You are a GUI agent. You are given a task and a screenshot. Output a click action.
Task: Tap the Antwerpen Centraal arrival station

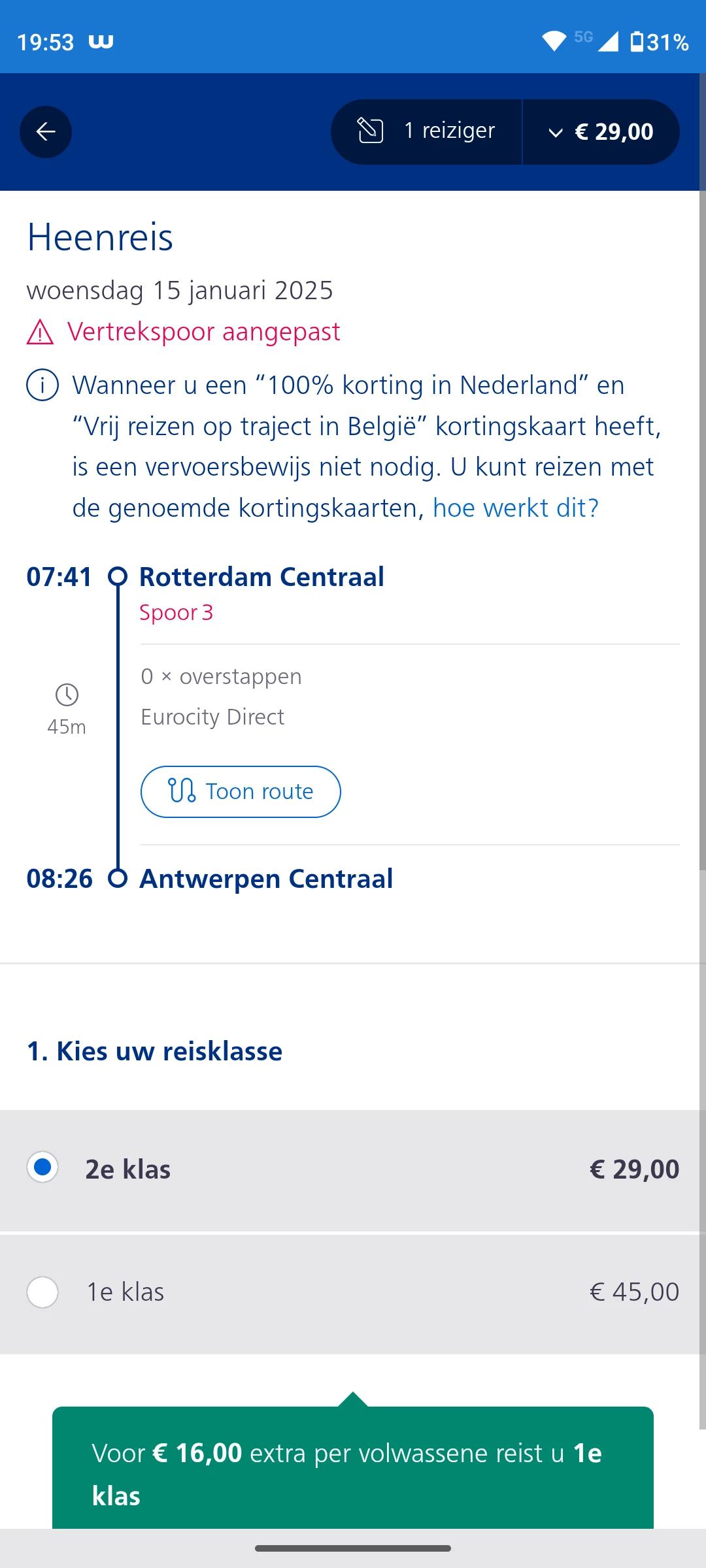(266, 879)
